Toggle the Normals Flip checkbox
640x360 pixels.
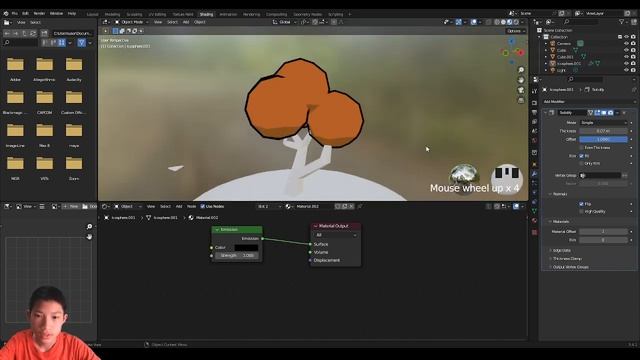pyautogui.click(x=582, y=204)
